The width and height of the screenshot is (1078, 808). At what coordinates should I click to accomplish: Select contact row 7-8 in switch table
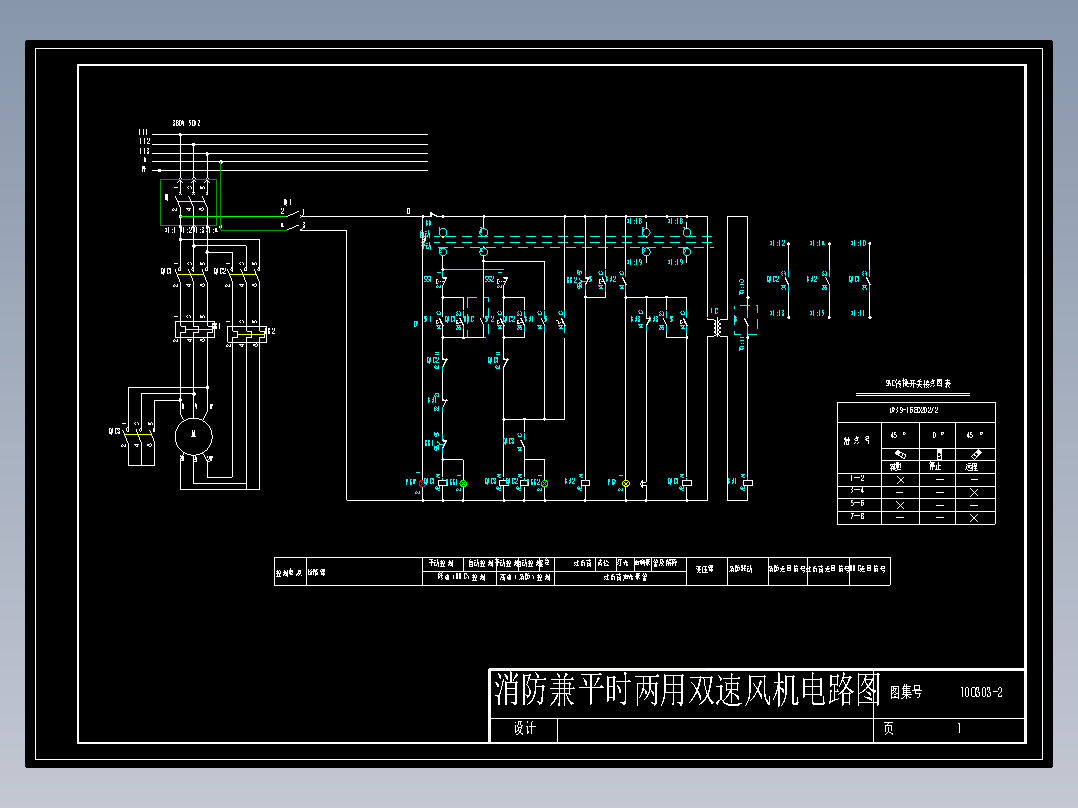916,518
